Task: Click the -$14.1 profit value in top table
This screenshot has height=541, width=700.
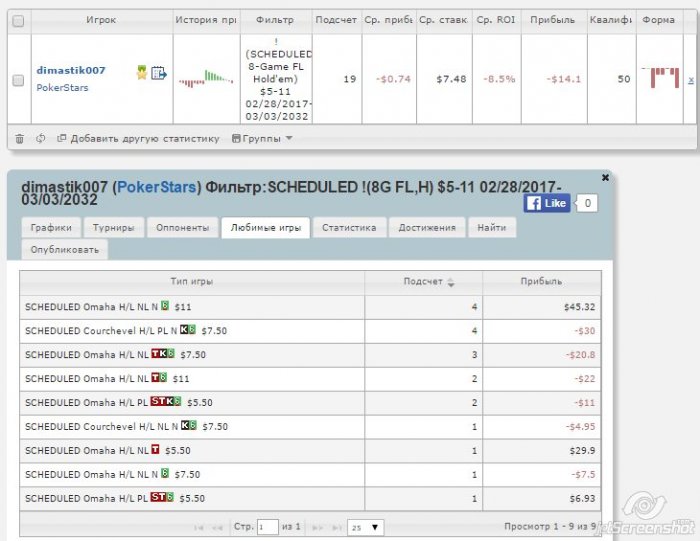Action: coord(564,79)
